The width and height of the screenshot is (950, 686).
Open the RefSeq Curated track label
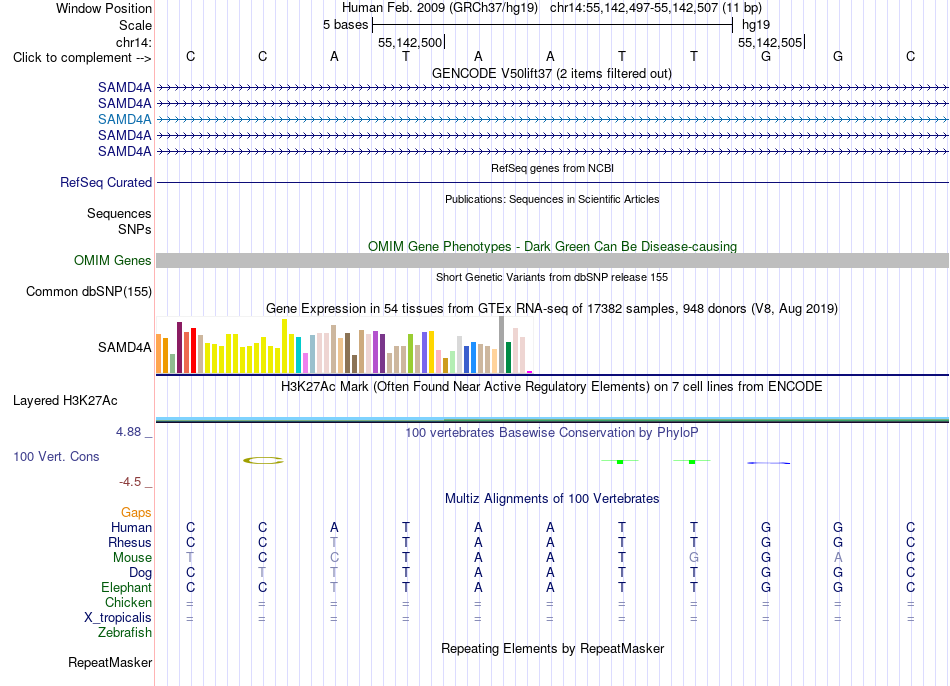pyautogui.click(x=106, y=182)
